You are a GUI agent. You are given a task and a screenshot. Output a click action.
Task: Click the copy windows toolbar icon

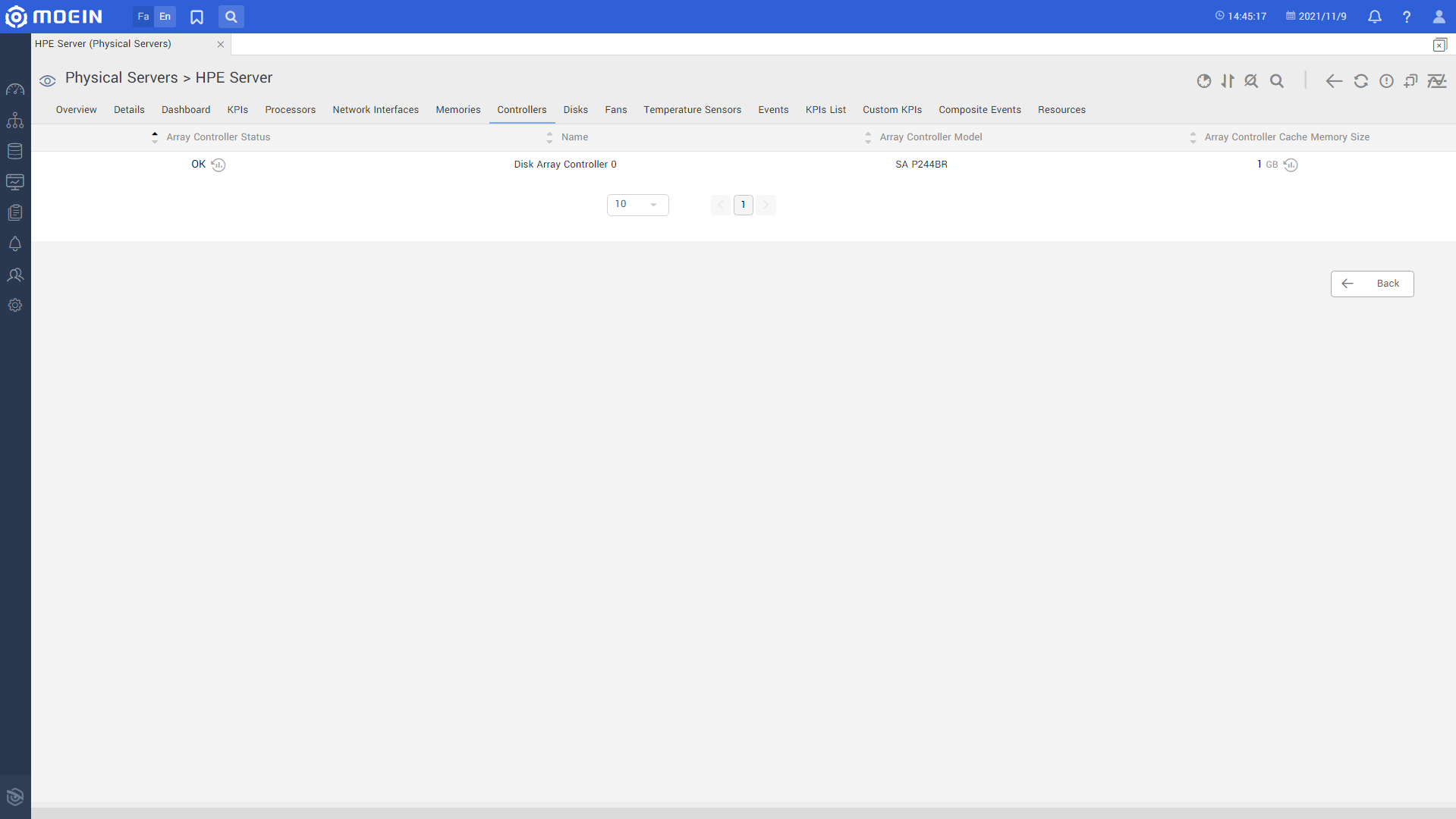(1411, 80)
